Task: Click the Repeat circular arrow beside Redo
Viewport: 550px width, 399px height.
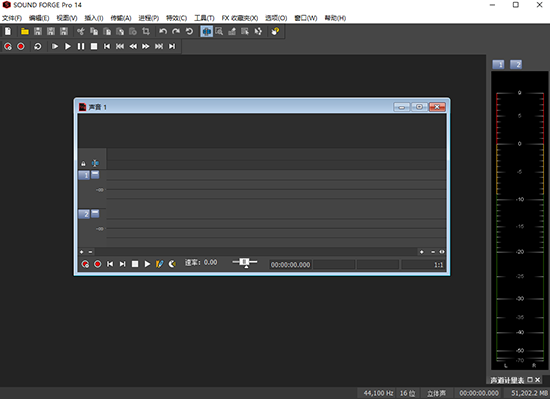Action: pos(189,32)
